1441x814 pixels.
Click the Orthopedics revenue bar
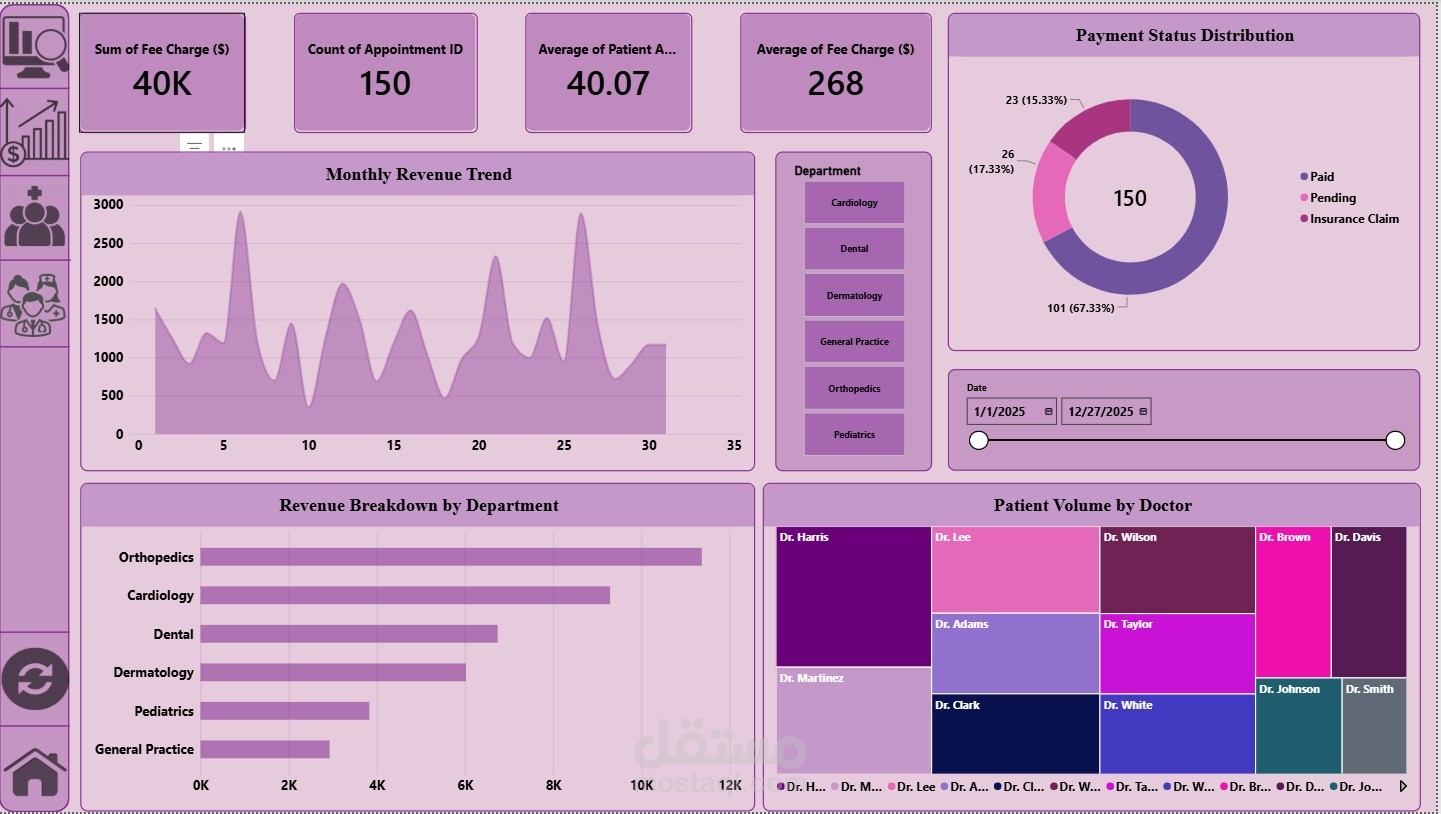click(451, 557)
